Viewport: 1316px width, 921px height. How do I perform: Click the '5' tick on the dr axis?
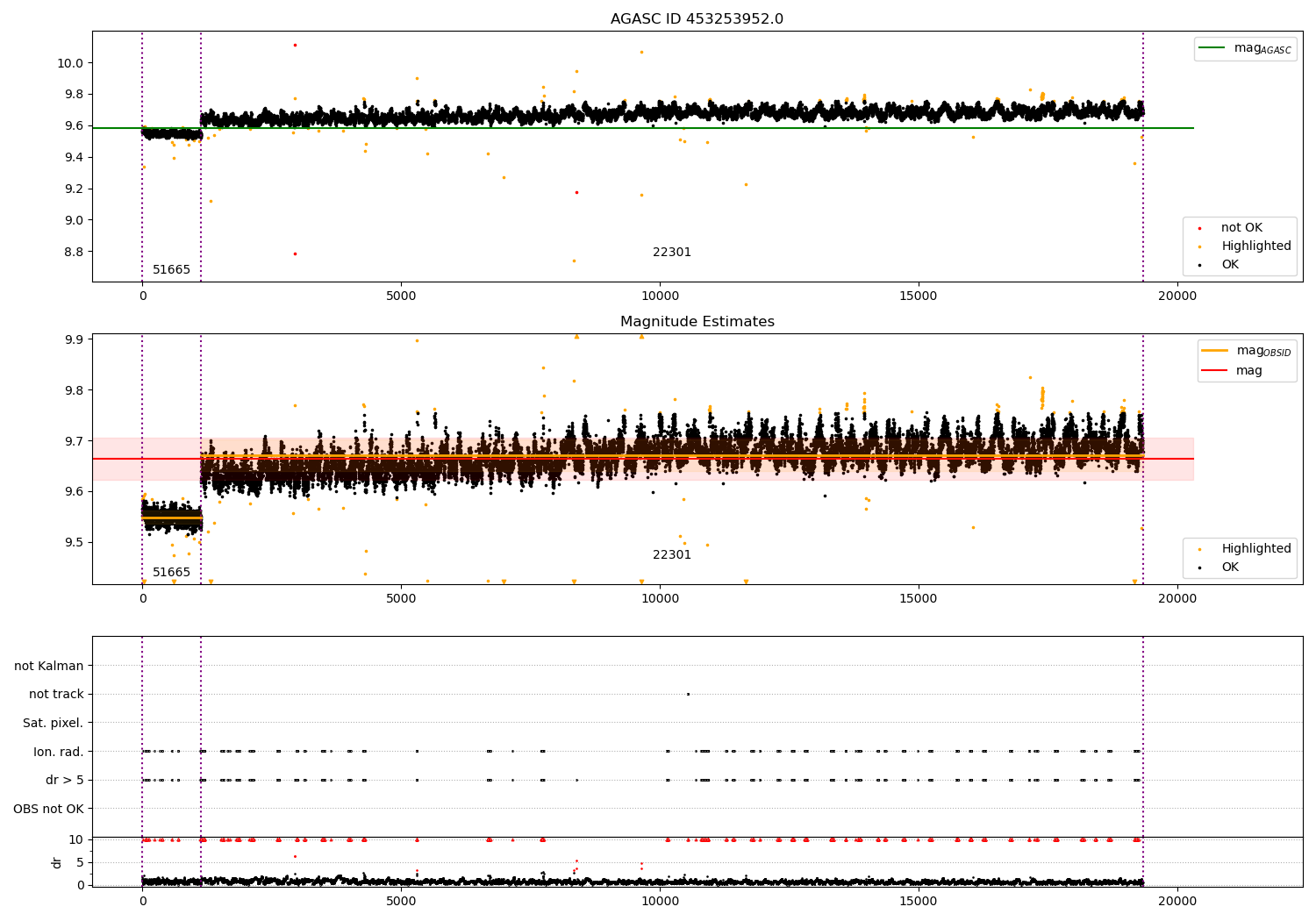[80, 863]
